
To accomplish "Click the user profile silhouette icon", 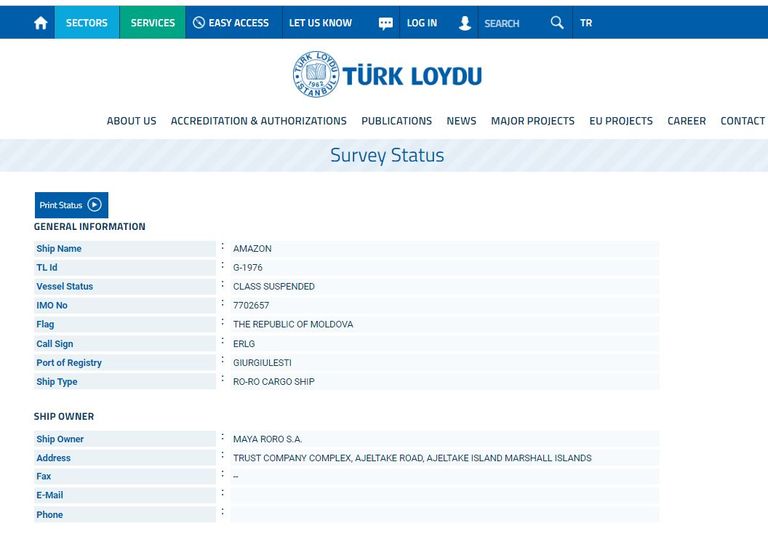I will (464, 23).
